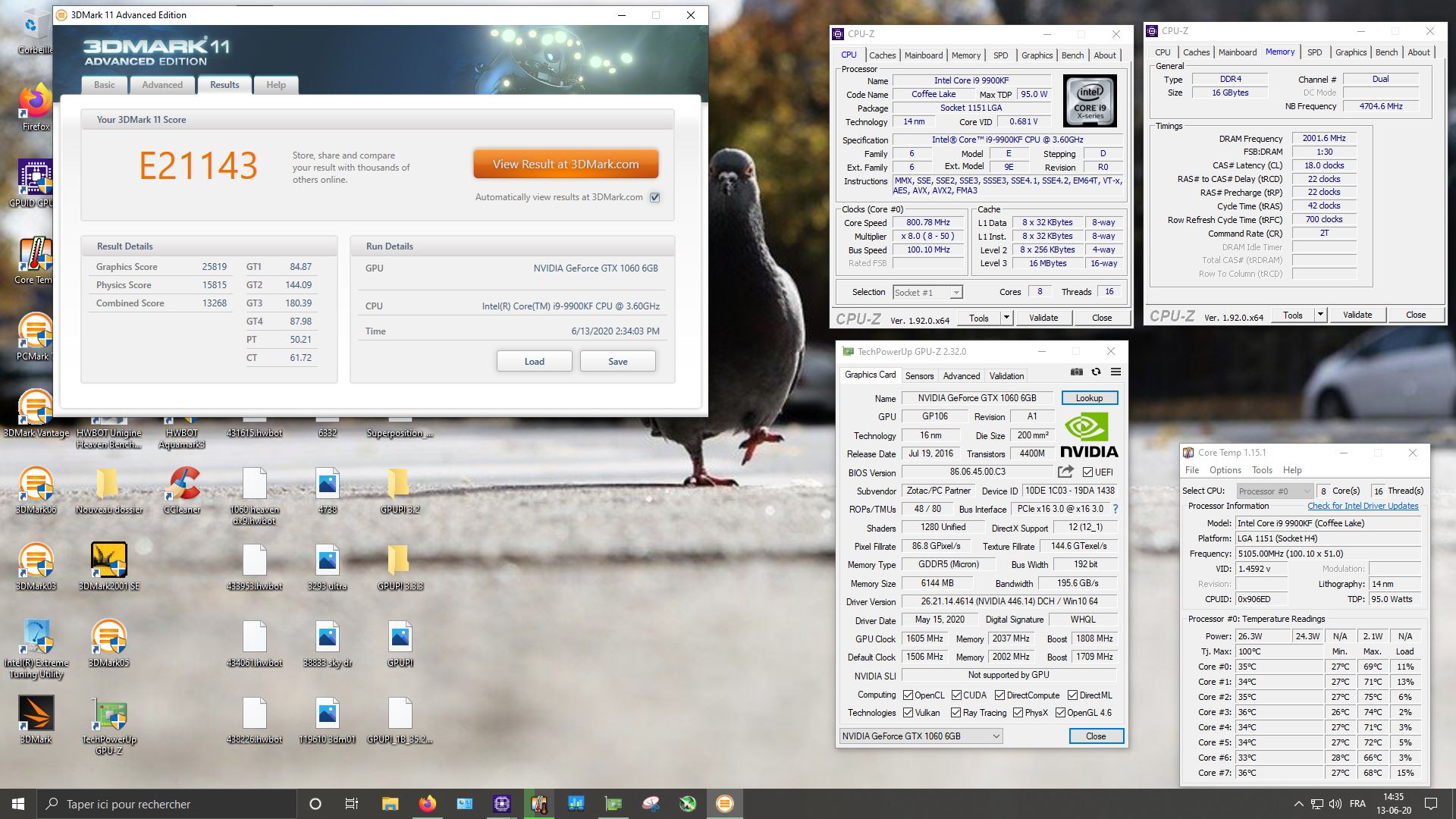Toggle the UEFI checkbox in GPU-Z
The height and width of the screenshot is (819, 1456).
1088,472
